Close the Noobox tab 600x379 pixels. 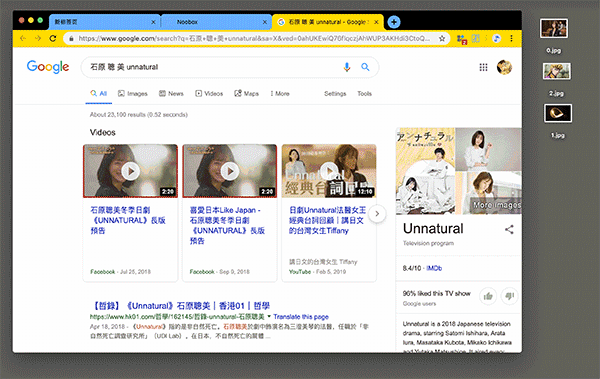click(264, 22)
